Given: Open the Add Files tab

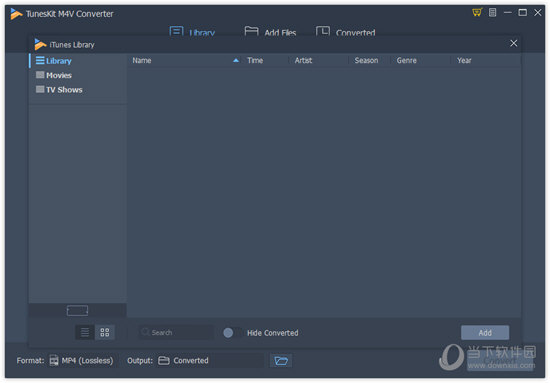Looking at the screenshot, I should point(270,32).
